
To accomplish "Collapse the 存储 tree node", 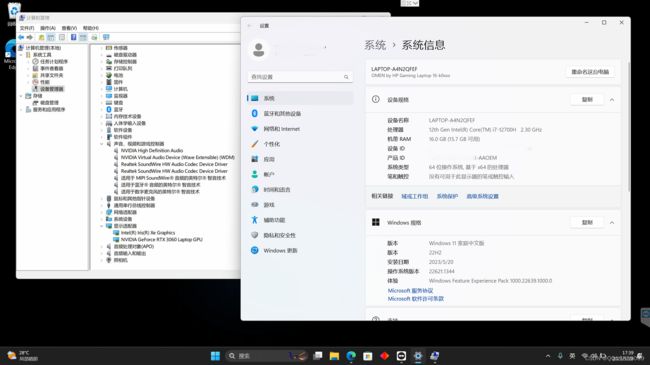I will 21,96.
